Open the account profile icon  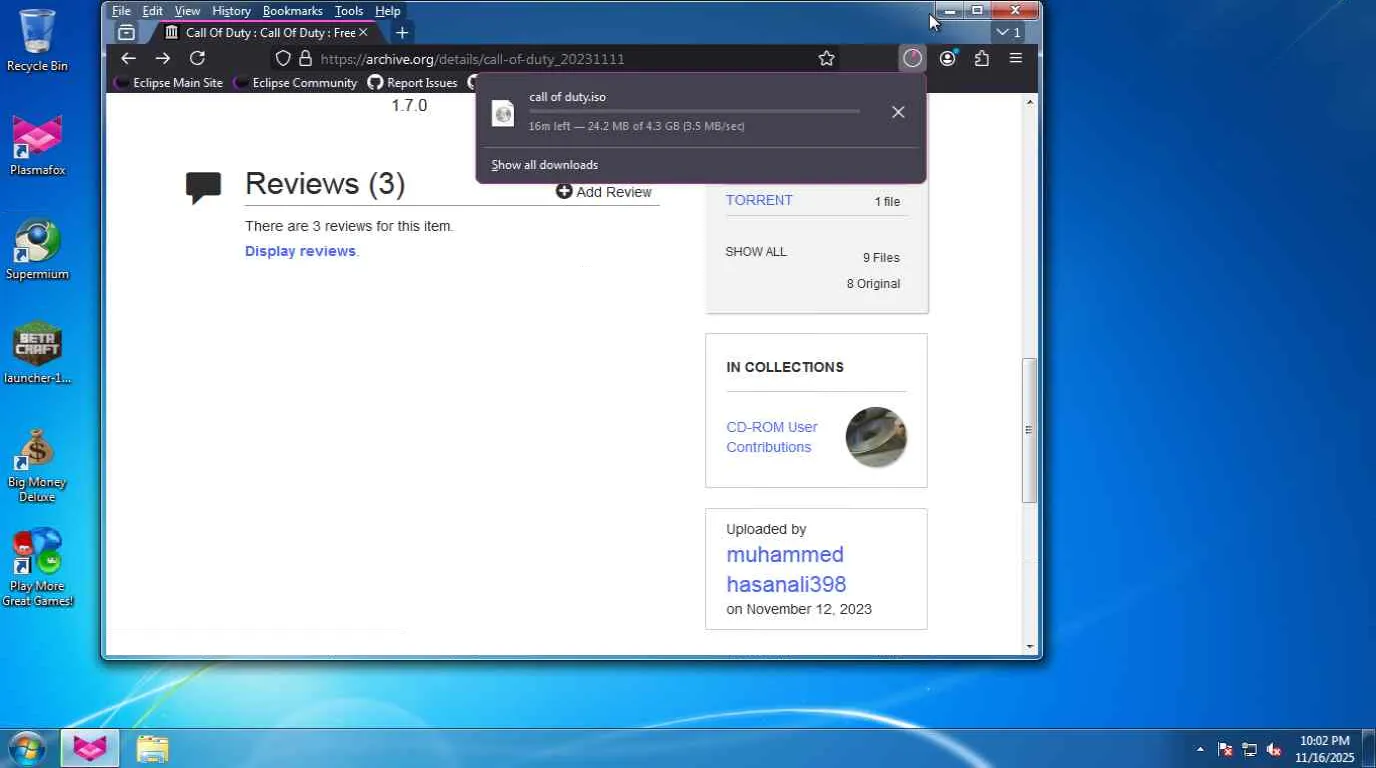[948, 59]
